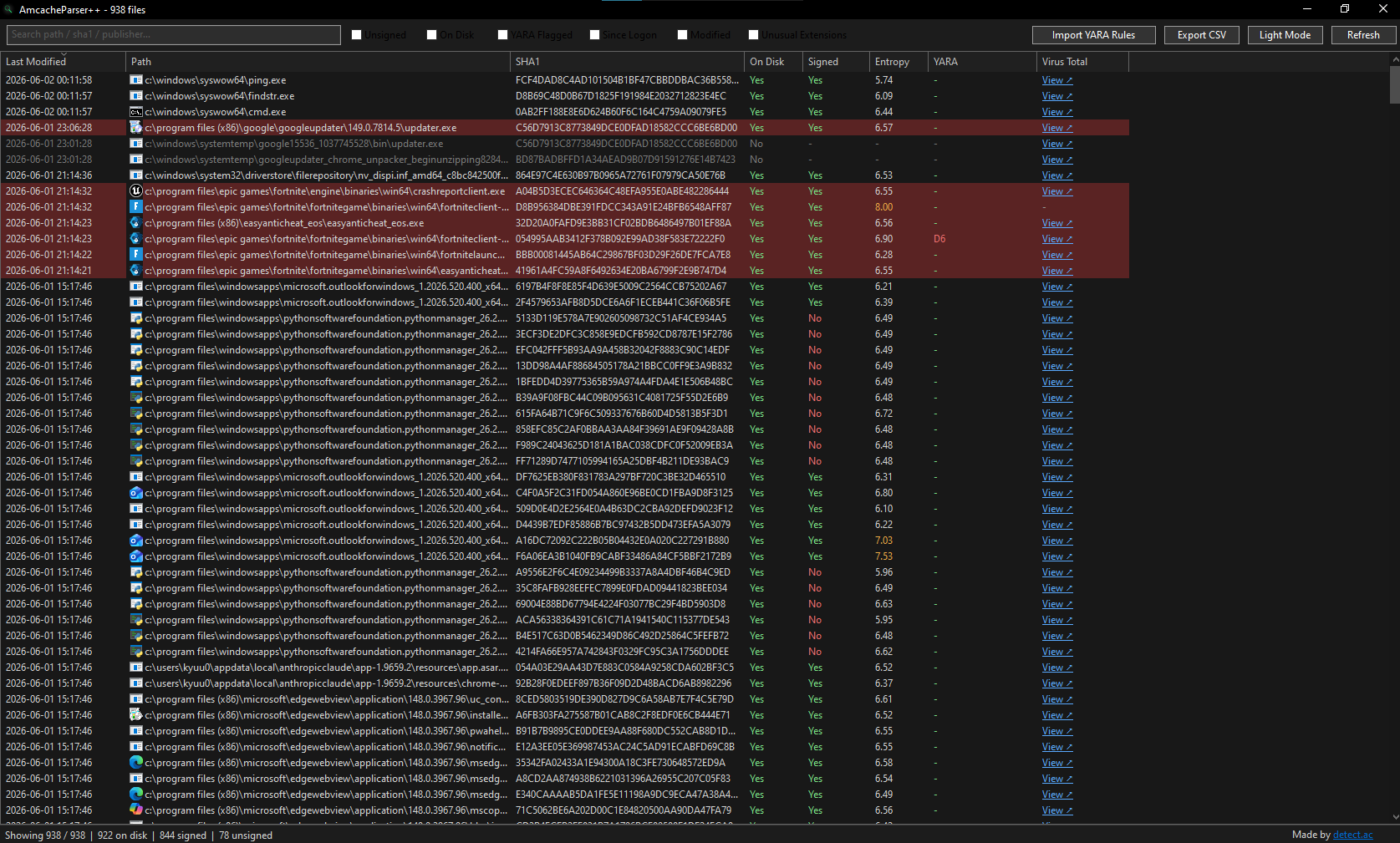
Task: Click the ping.exe file icon
Action: click(x=135, y=80)
